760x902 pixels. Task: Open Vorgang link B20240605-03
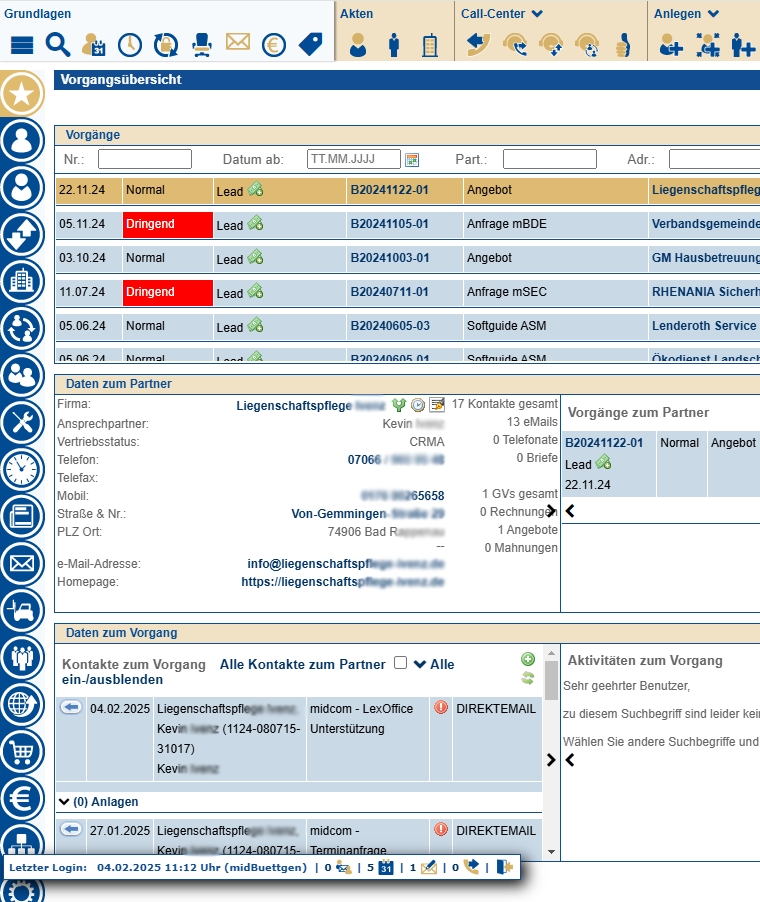coord(390,326)
